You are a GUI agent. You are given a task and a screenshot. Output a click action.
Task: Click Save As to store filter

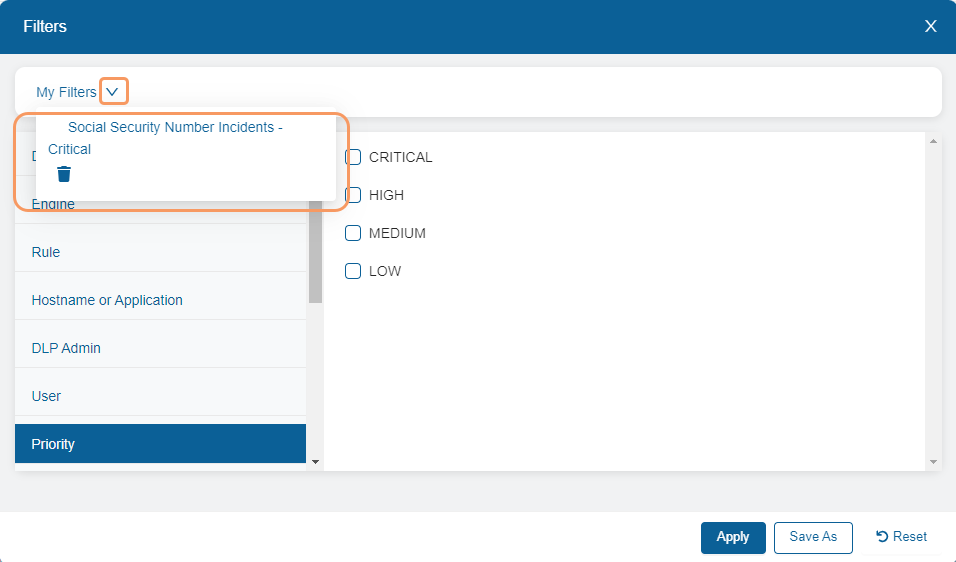(x=812, y=537)
